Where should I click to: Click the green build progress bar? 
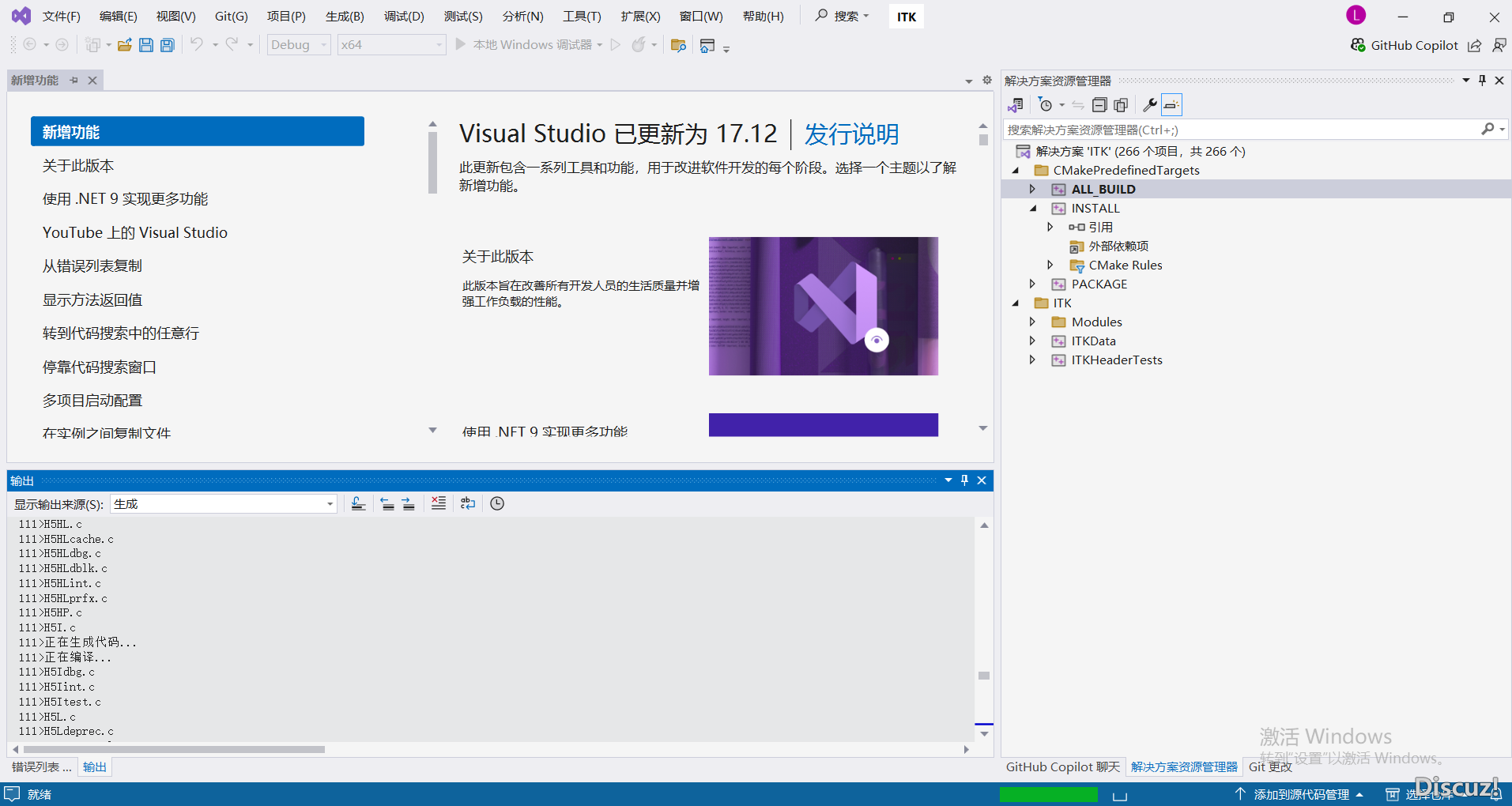(x=1048, y=794)
